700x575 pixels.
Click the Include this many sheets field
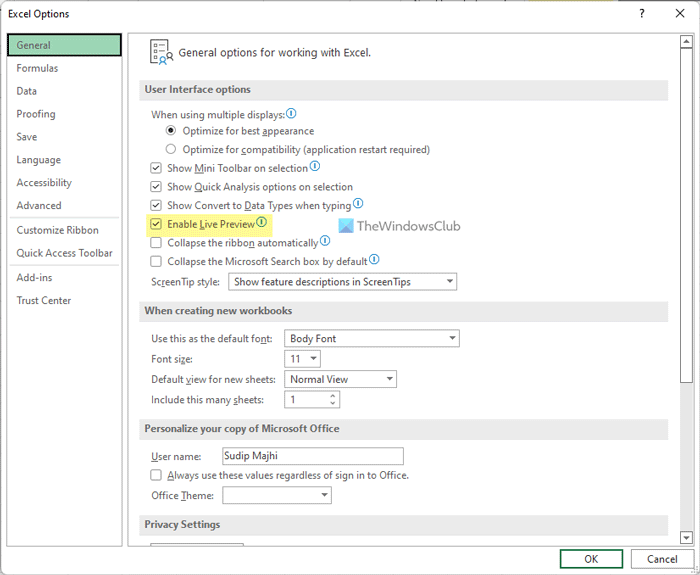312,400
